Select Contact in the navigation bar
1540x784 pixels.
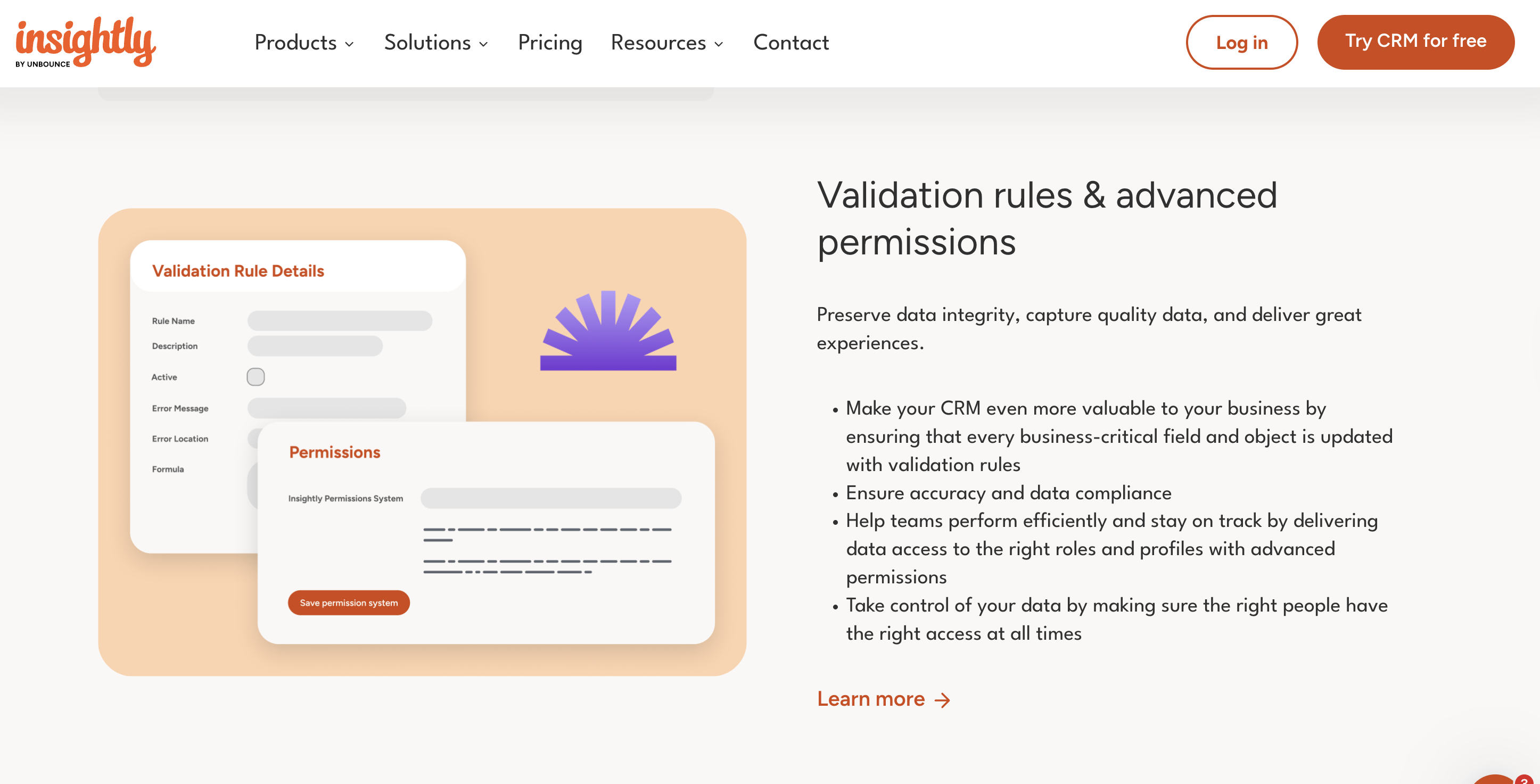[x=790, y=43]
